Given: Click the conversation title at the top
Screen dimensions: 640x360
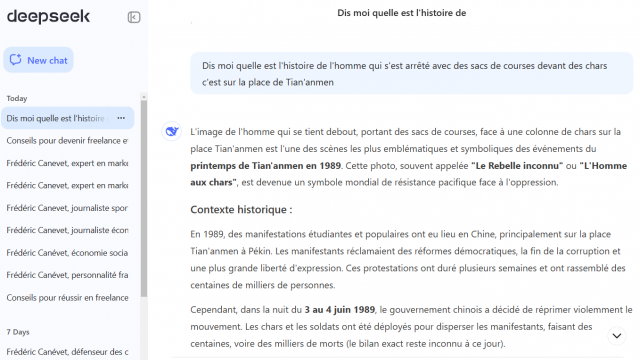Looking at the screenshot, I should pyautogui.click(x=402, y=13).
